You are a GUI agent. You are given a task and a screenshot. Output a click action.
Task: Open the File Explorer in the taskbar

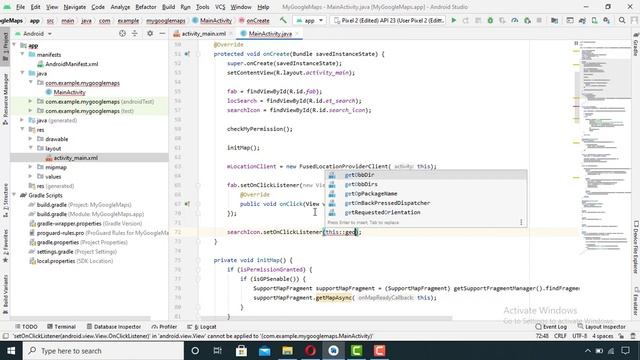(287, 351)
